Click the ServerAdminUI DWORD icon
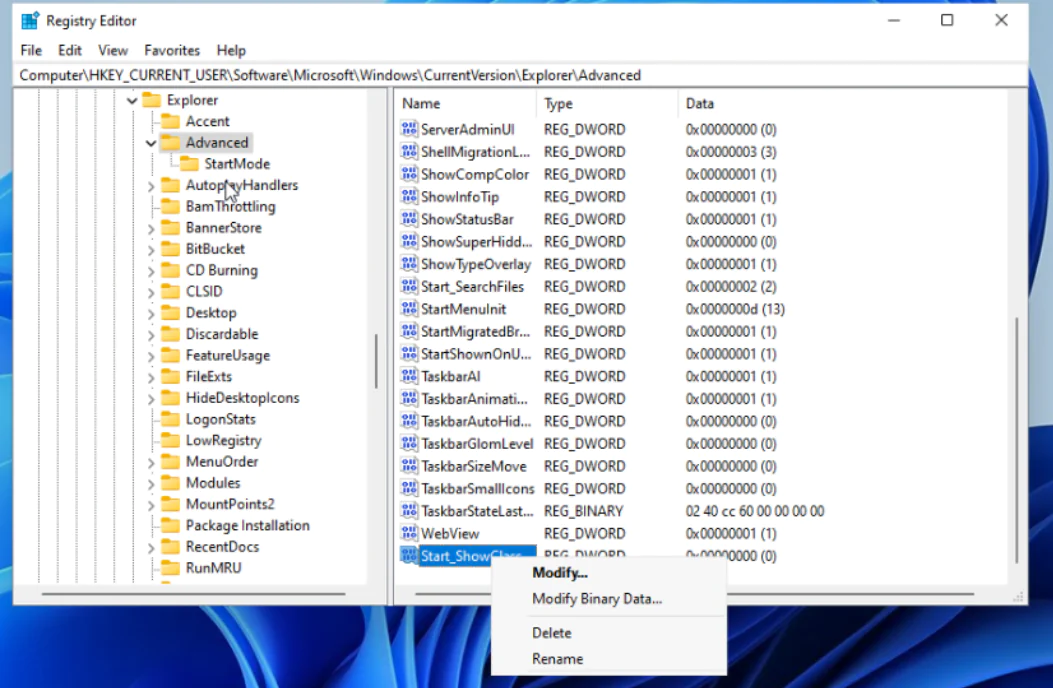Image resolution: width=1053 pixels, height=688 pixels. click(410, 129)
